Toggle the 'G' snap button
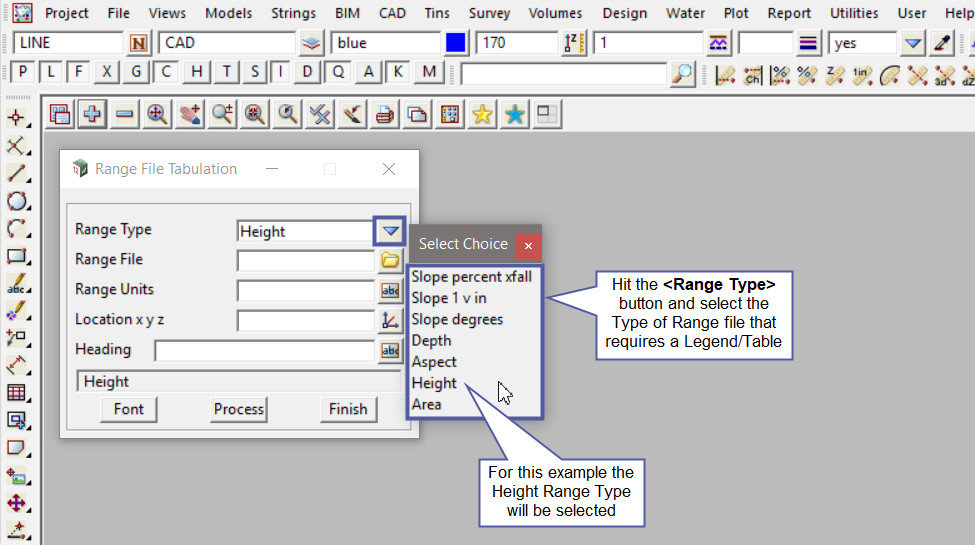The image size is (975, 545). point(136,72)
